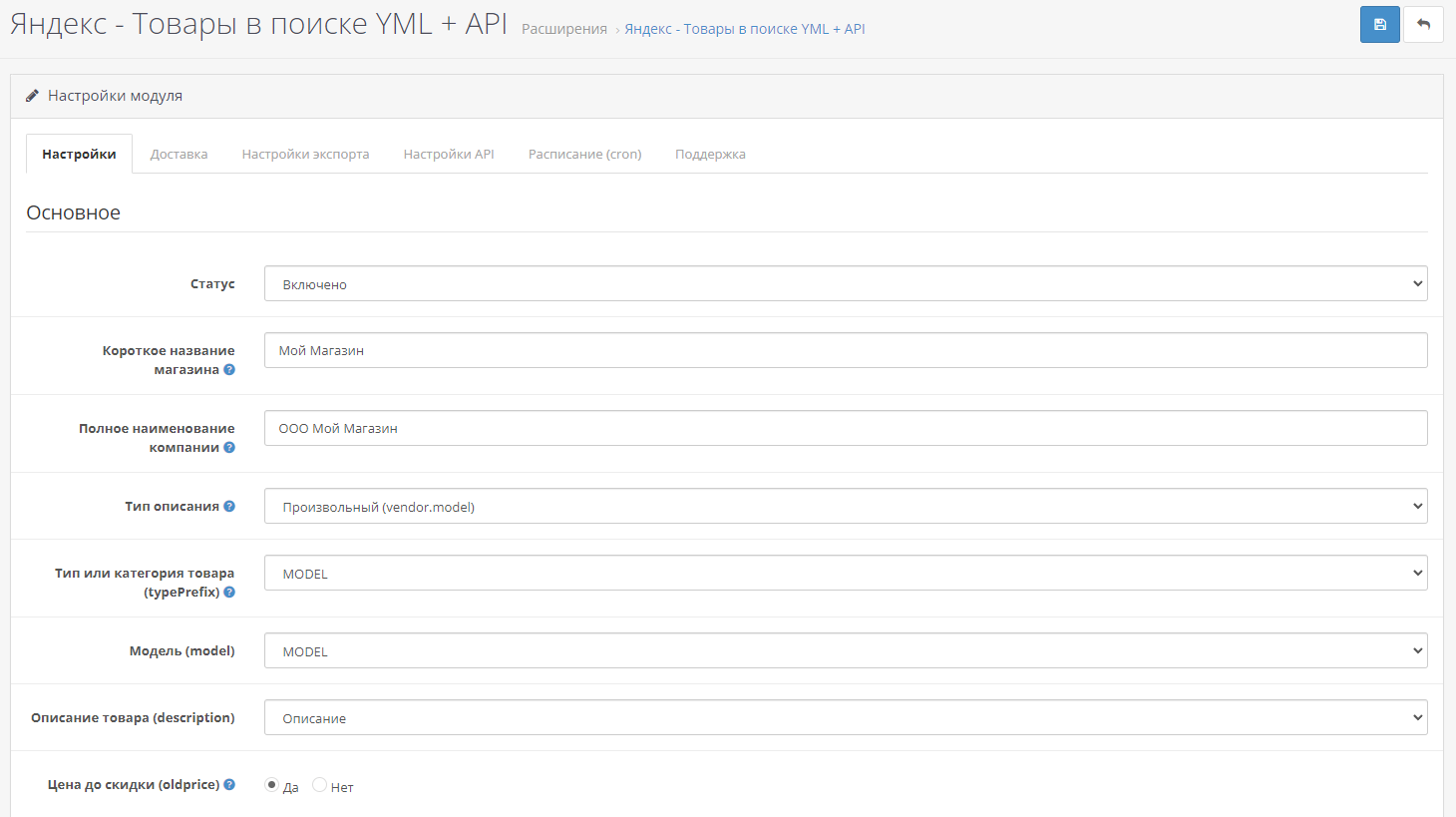Select the Да radio button for oldprice
The width and height of the screenshot is (1456, 817).
point(271,785)
